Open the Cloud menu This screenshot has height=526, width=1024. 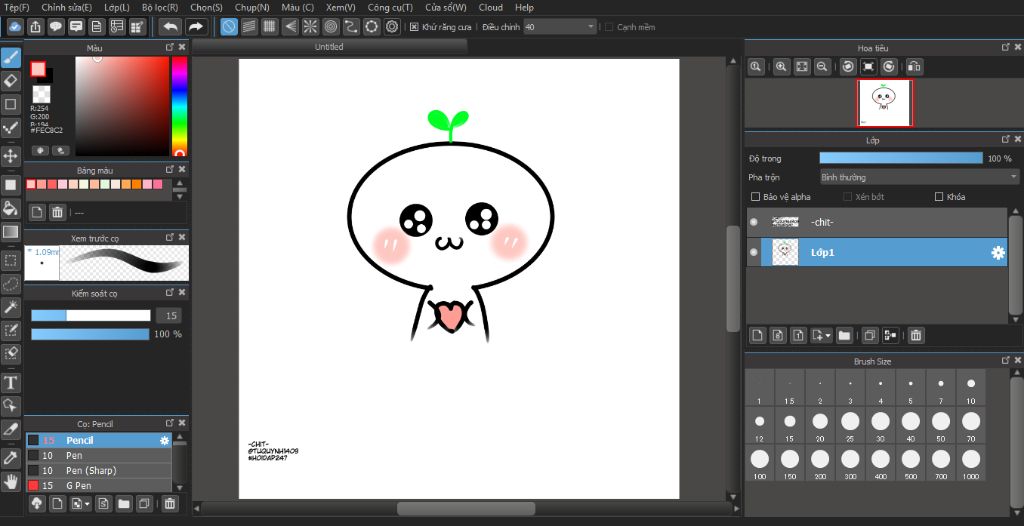click(490, 7)
